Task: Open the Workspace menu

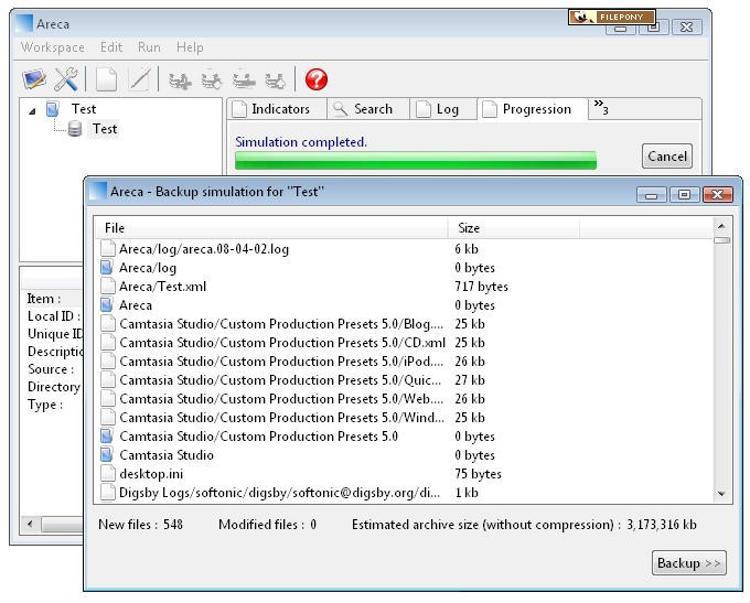Action: [x=53, y=47]
